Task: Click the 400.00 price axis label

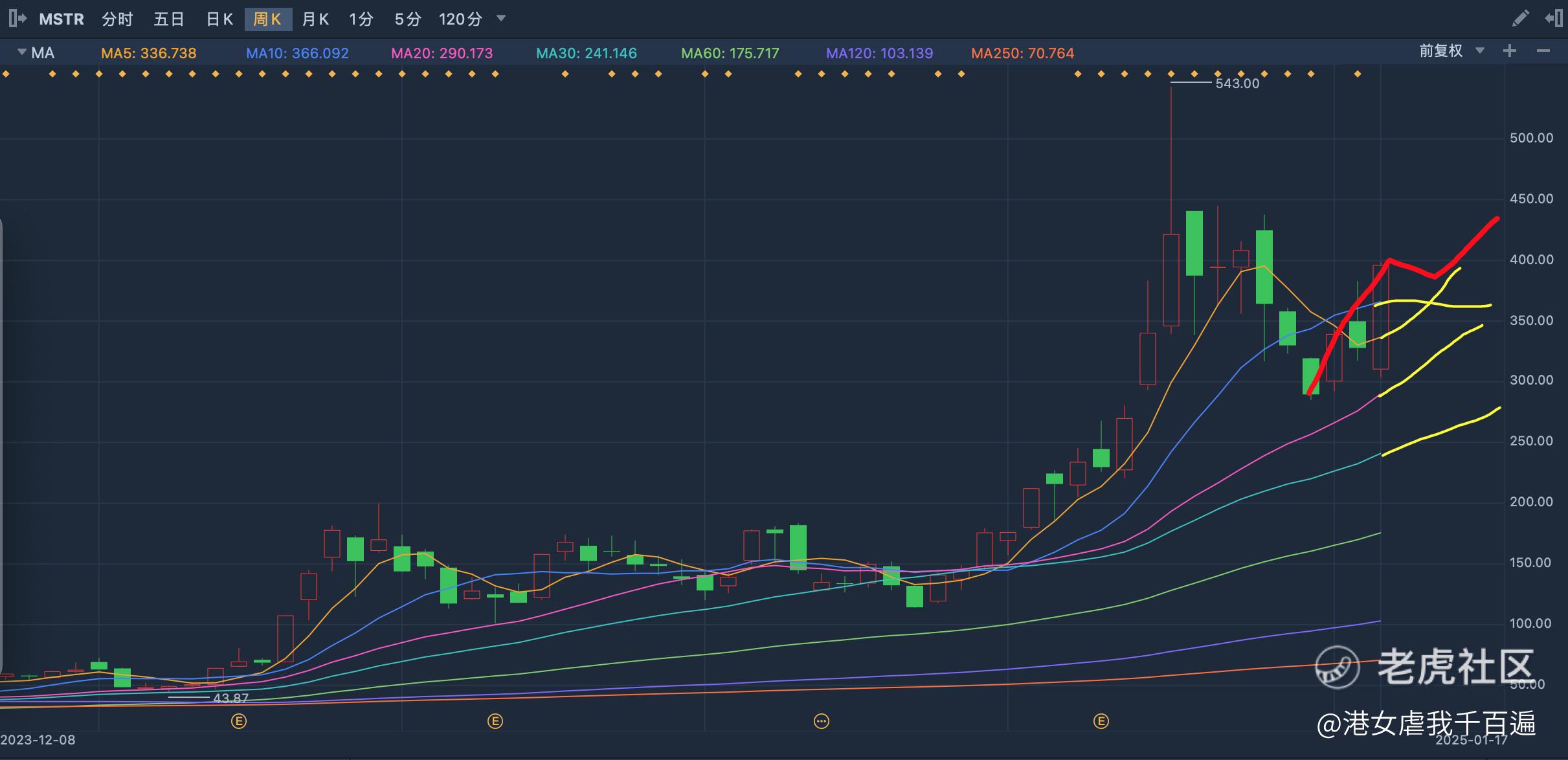Action: [1532, 260]
